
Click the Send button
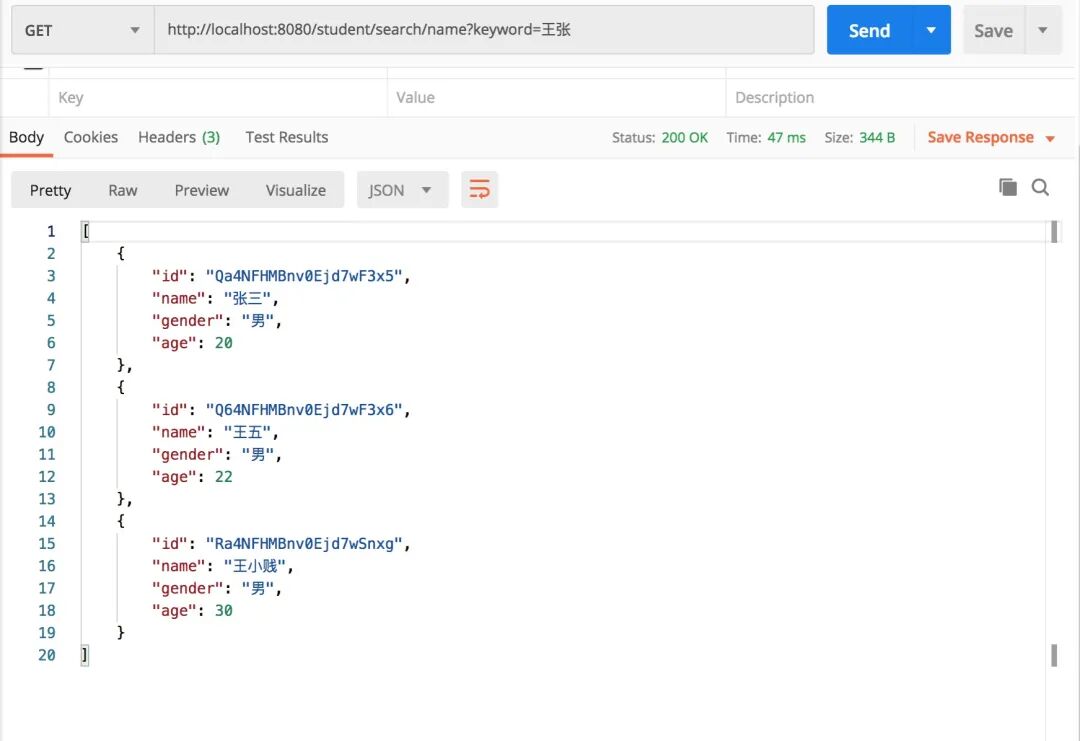point(869,30)
